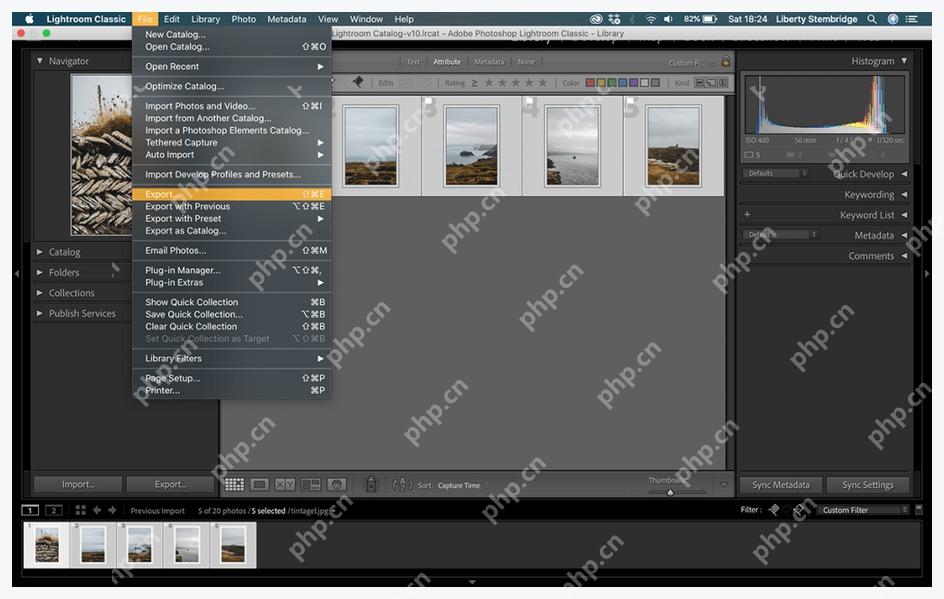Open the Plug-in Manager... menu entry

pos(232,270)
